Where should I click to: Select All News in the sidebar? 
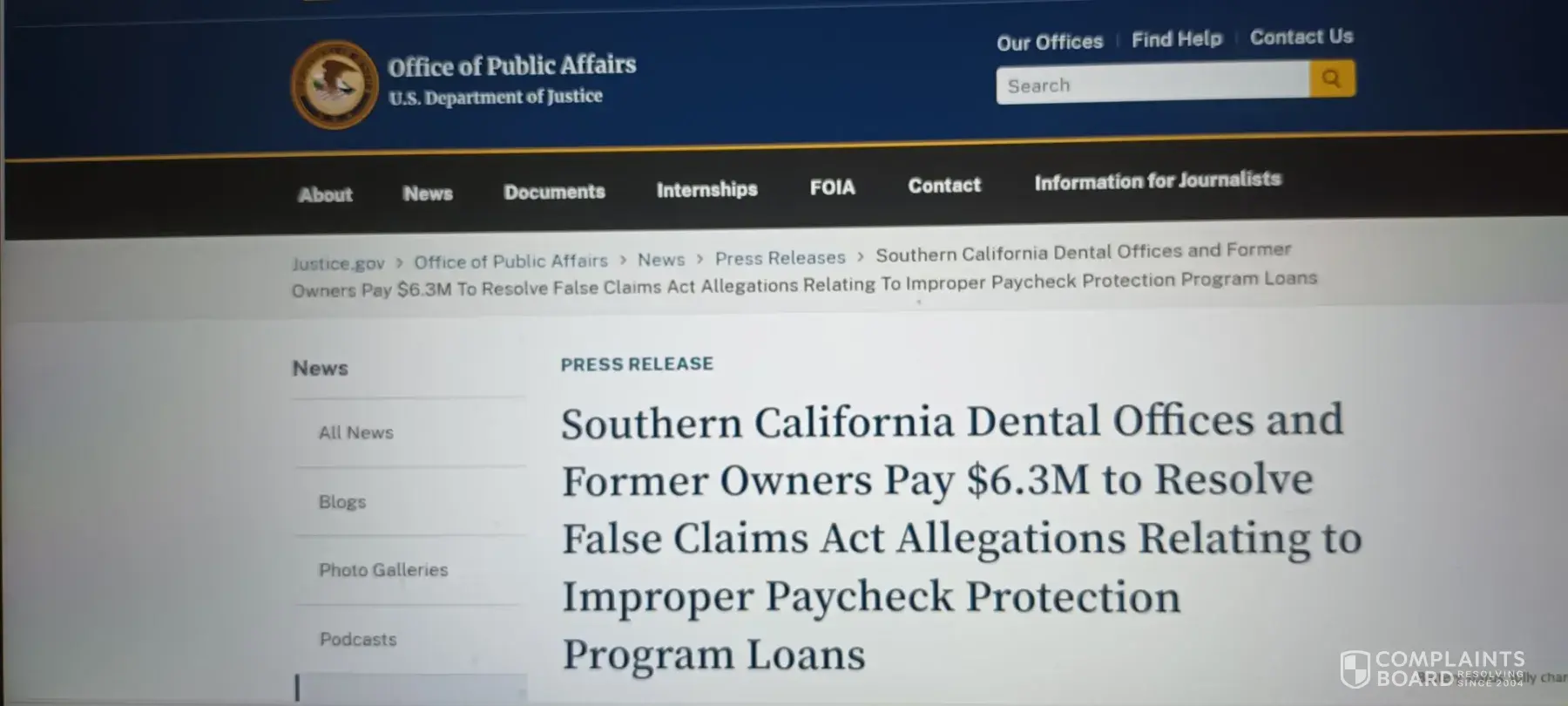tap(355, 432)
